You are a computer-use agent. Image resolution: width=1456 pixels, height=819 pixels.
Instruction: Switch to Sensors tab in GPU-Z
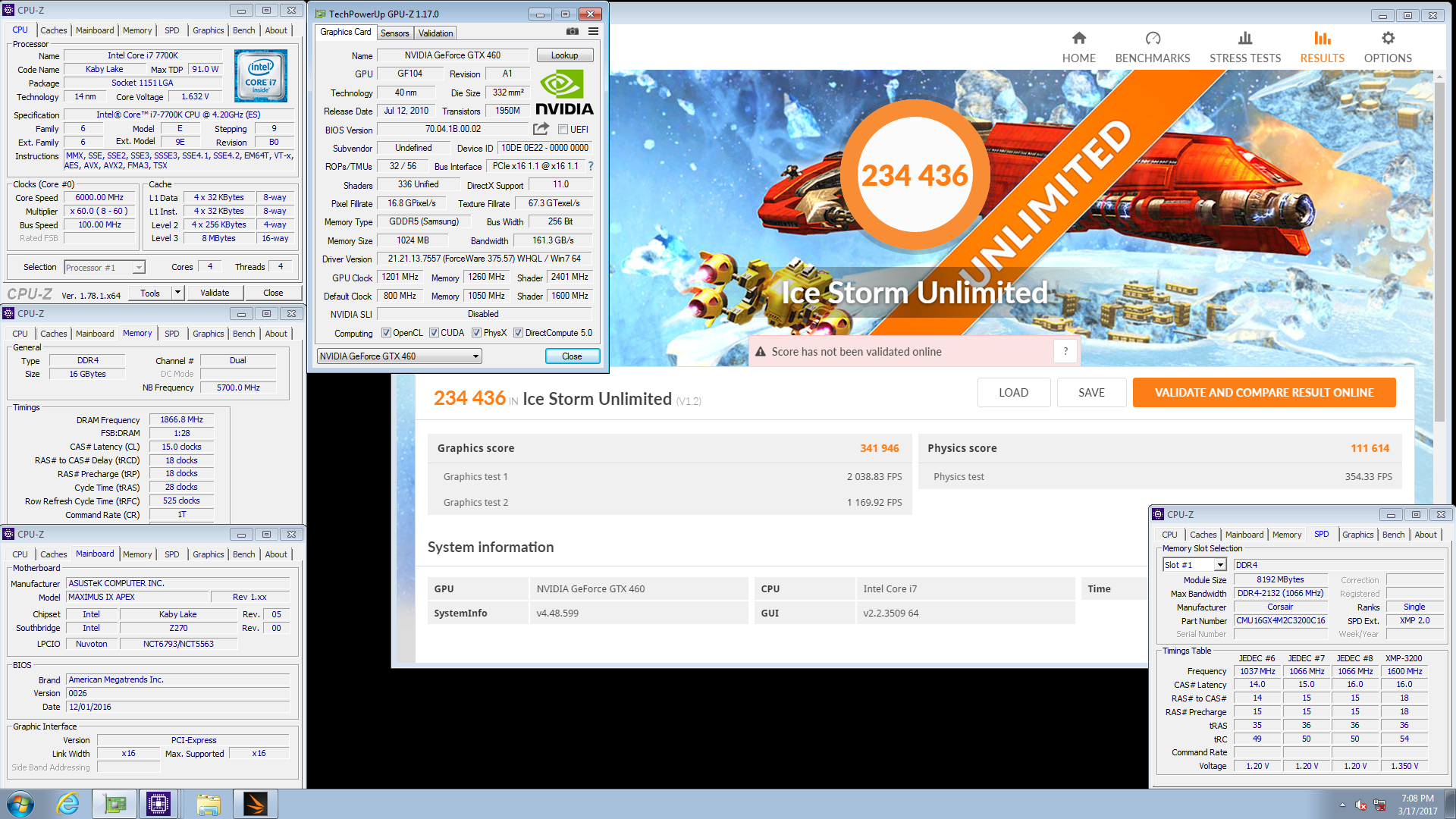[394, 33]
